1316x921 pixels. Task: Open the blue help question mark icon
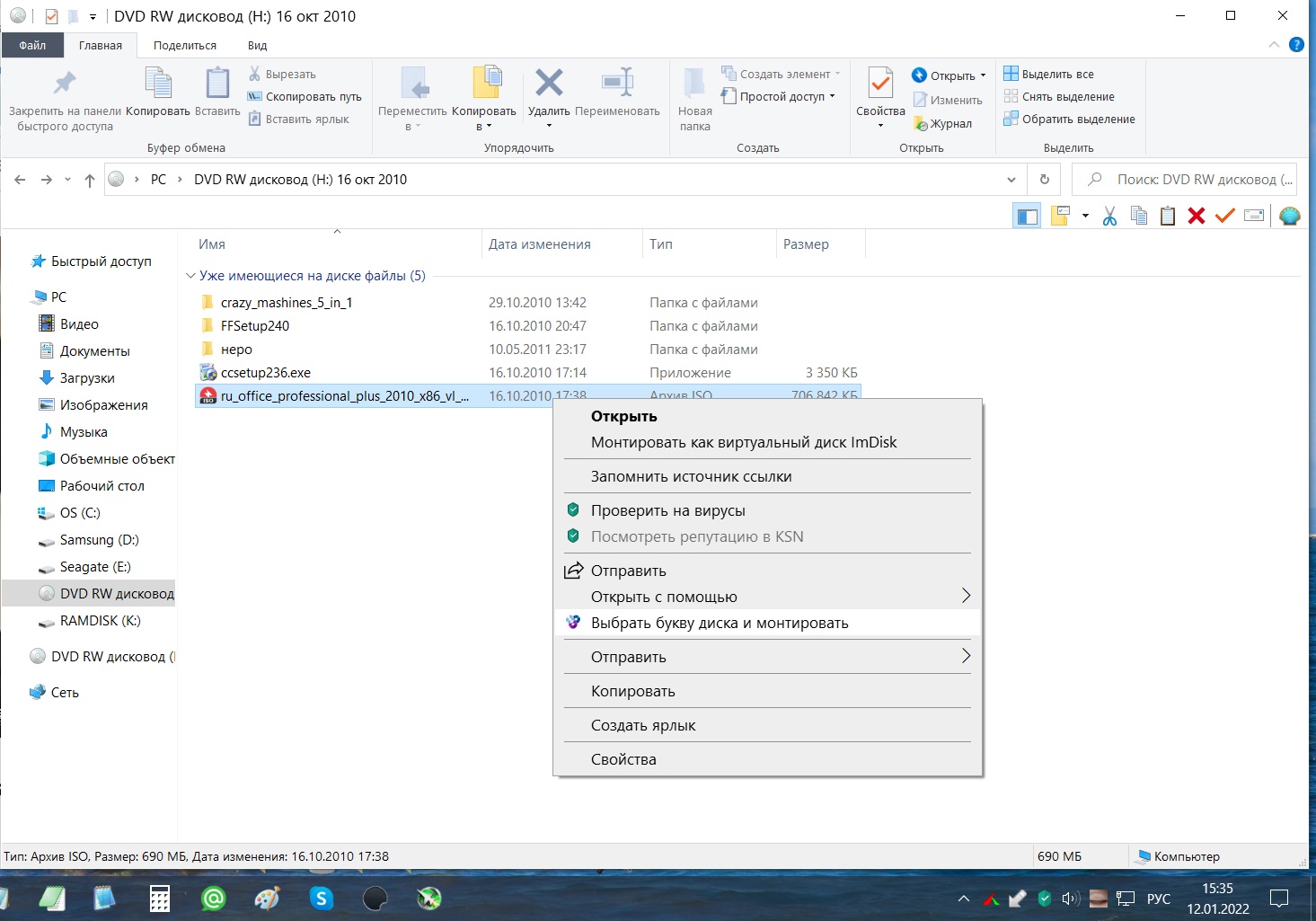click(1296, 45)
